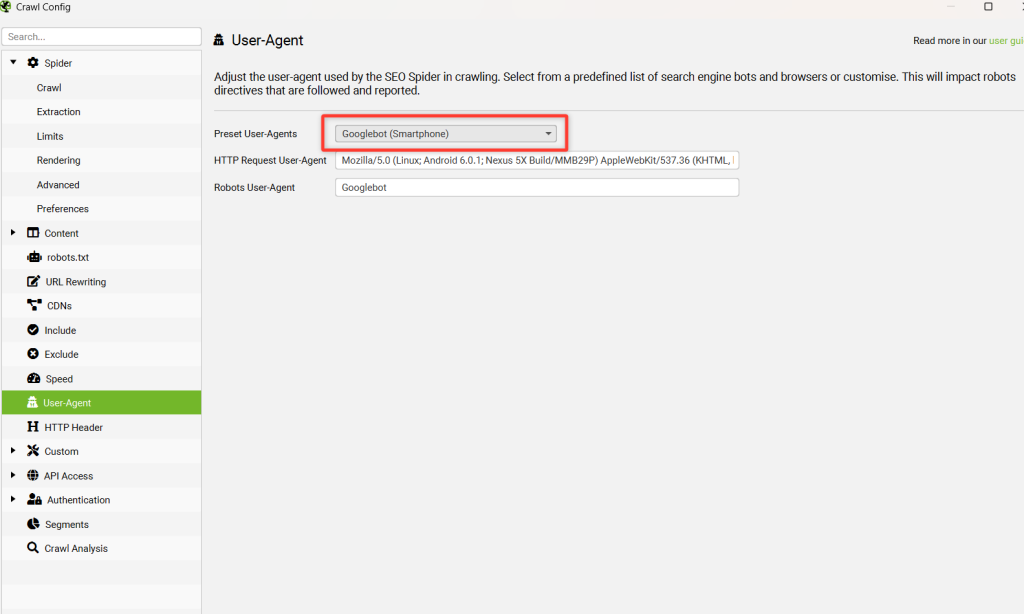The width and height of the screenshot is (1024, 614).
Task: Click the Speed gauge icon
Action: [33, 378]
